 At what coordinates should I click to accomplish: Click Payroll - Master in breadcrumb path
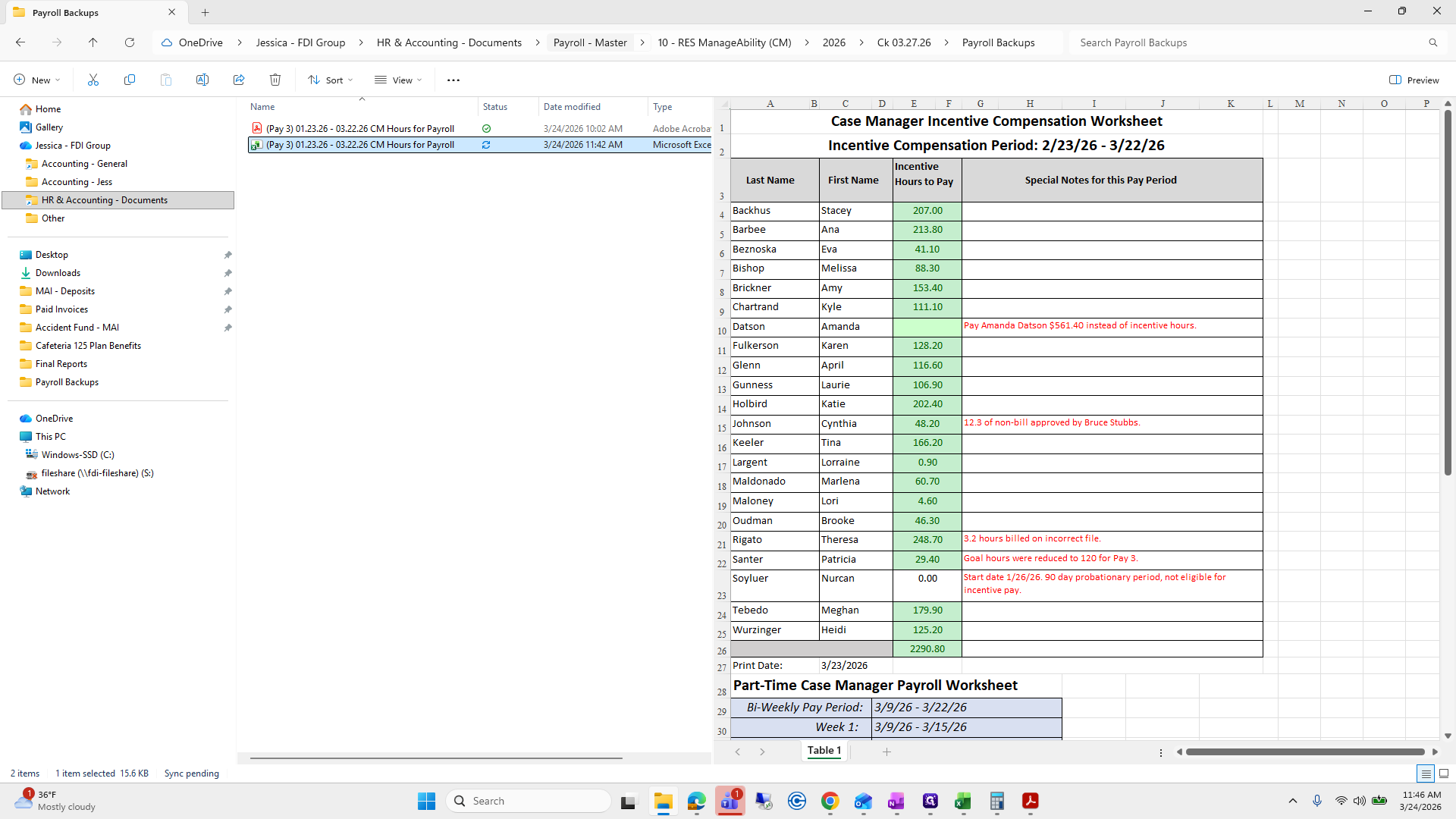coord(590,42)
